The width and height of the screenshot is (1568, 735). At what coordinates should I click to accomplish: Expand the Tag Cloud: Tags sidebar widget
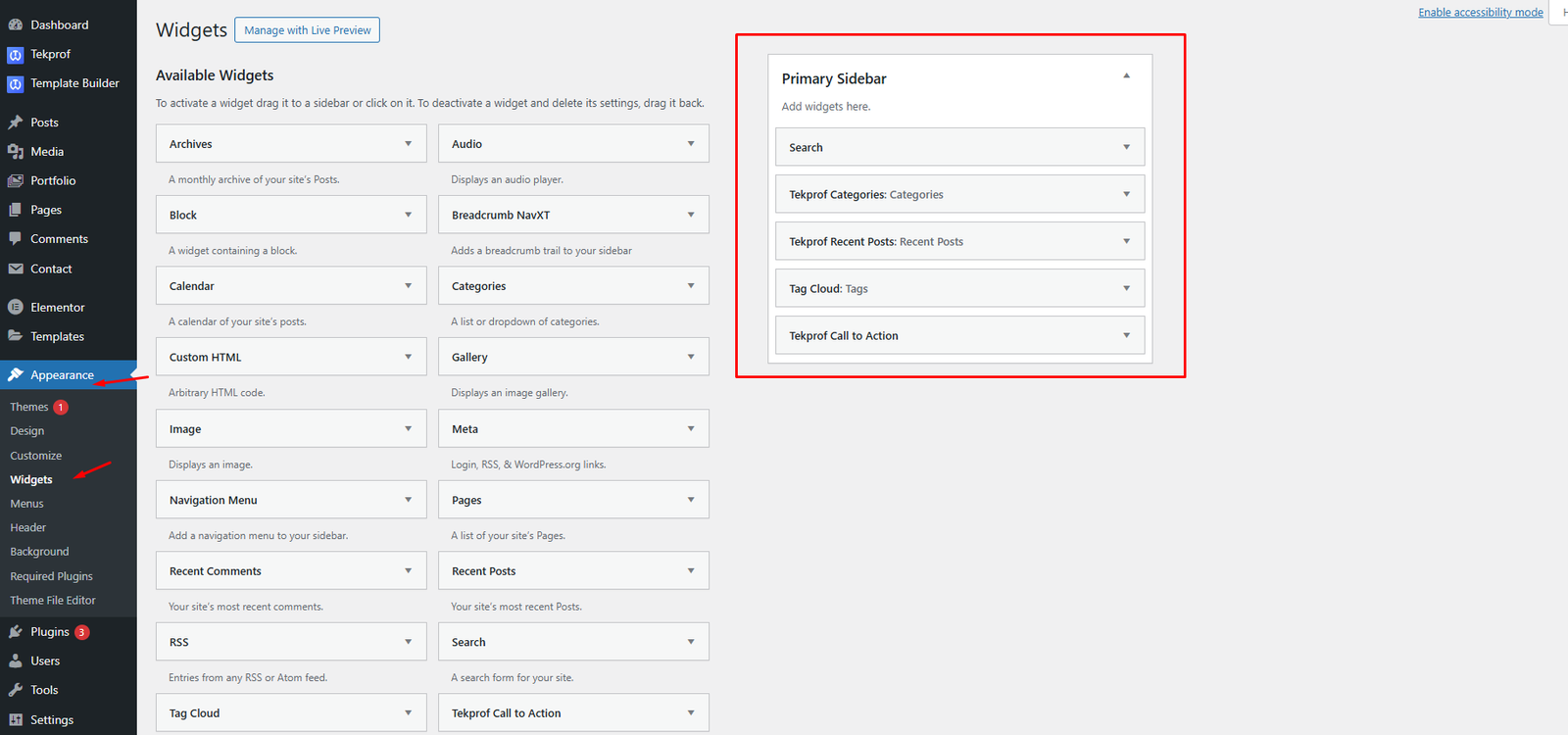(x=1126, y=288)
